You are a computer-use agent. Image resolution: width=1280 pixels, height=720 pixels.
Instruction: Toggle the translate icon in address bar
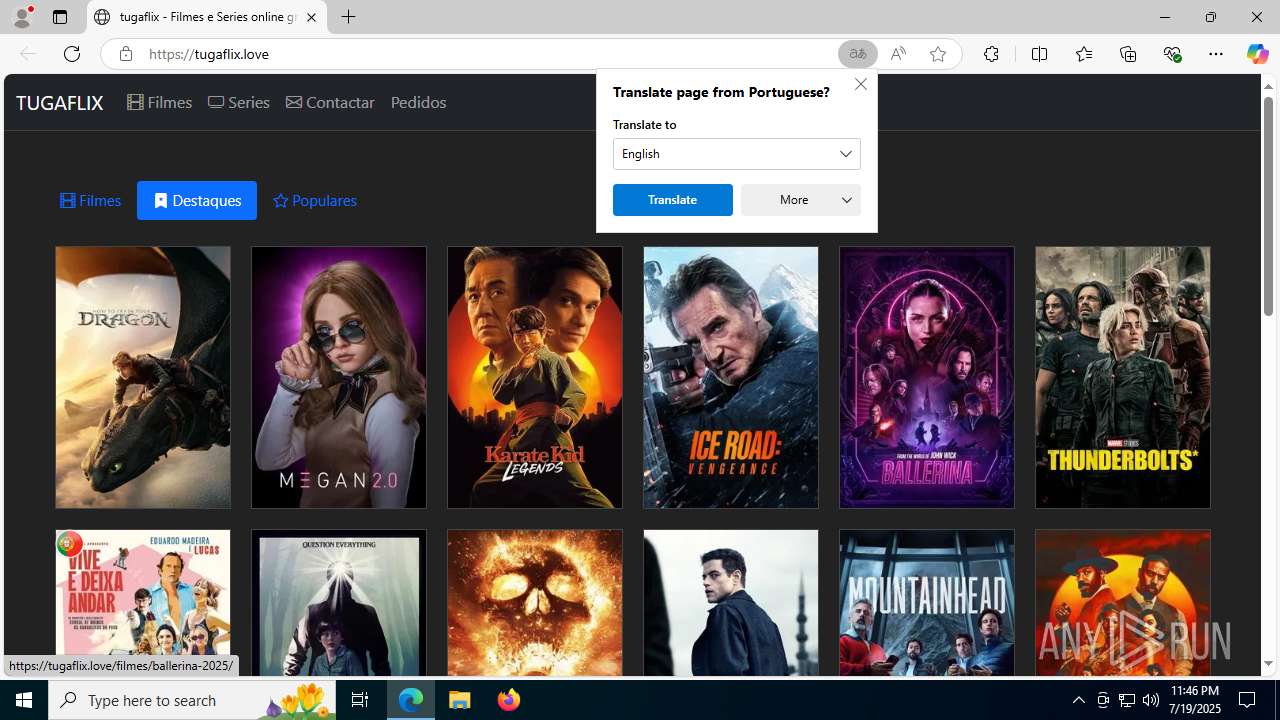[x=858, y=54]
